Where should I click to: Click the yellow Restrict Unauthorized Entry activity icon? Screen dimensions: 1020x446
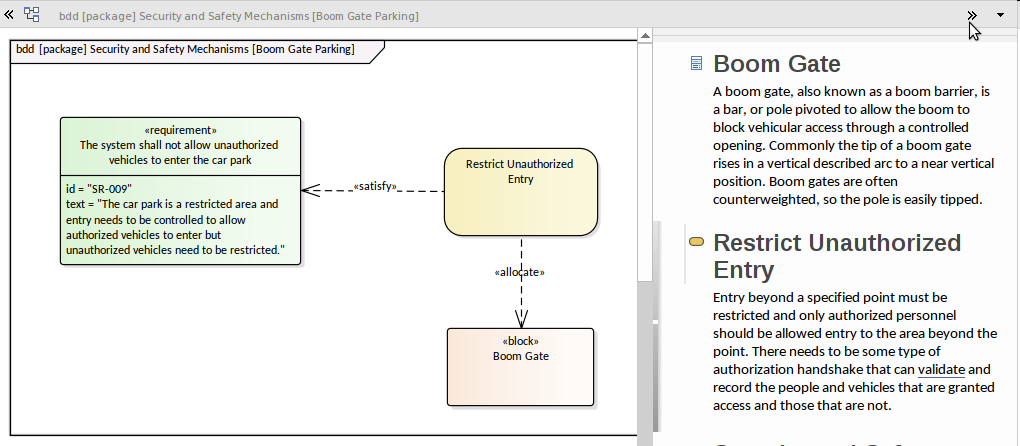click(x=696, y=242)
